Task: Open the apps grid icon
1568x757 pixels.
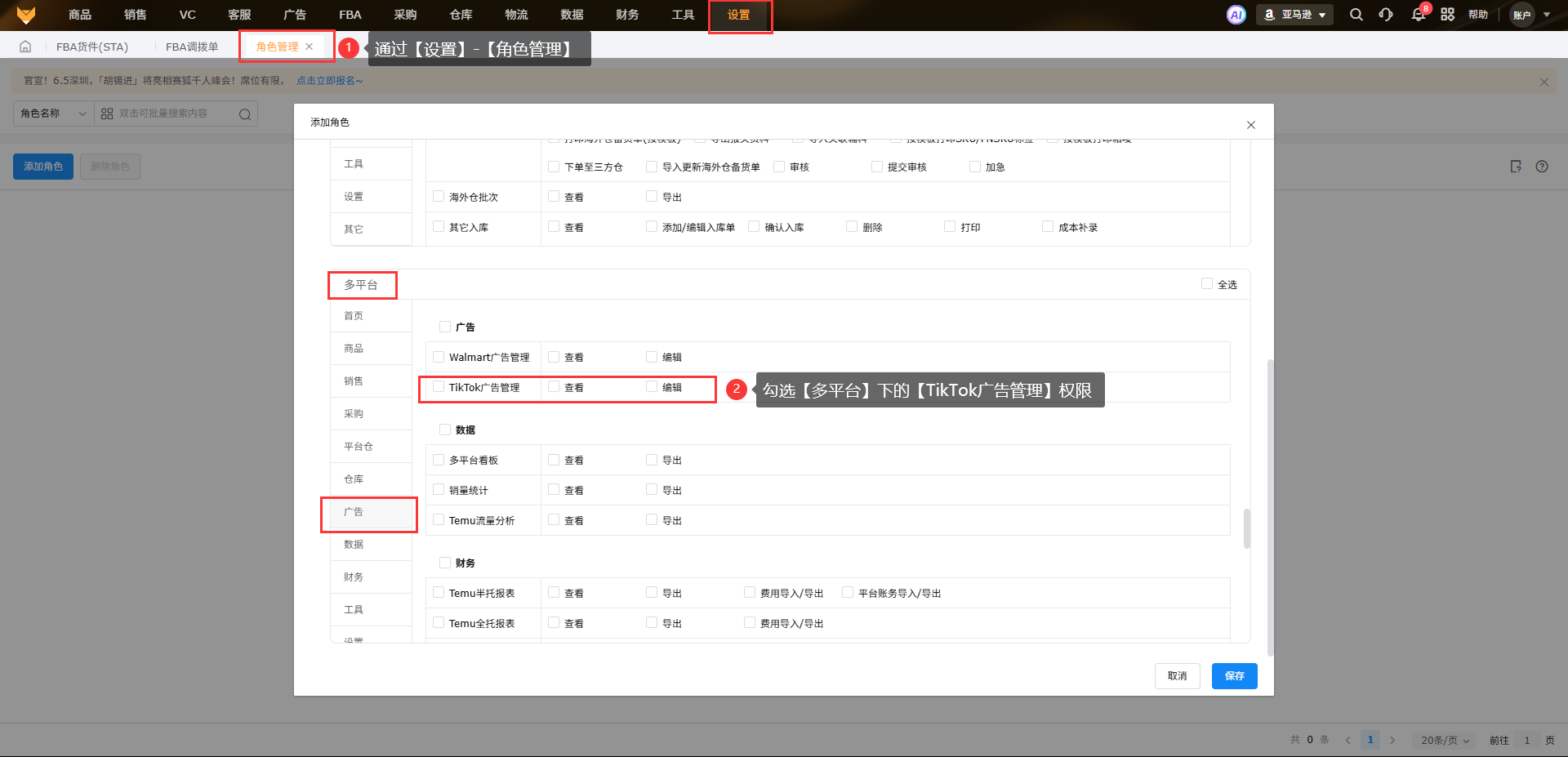Action: 1448,15
